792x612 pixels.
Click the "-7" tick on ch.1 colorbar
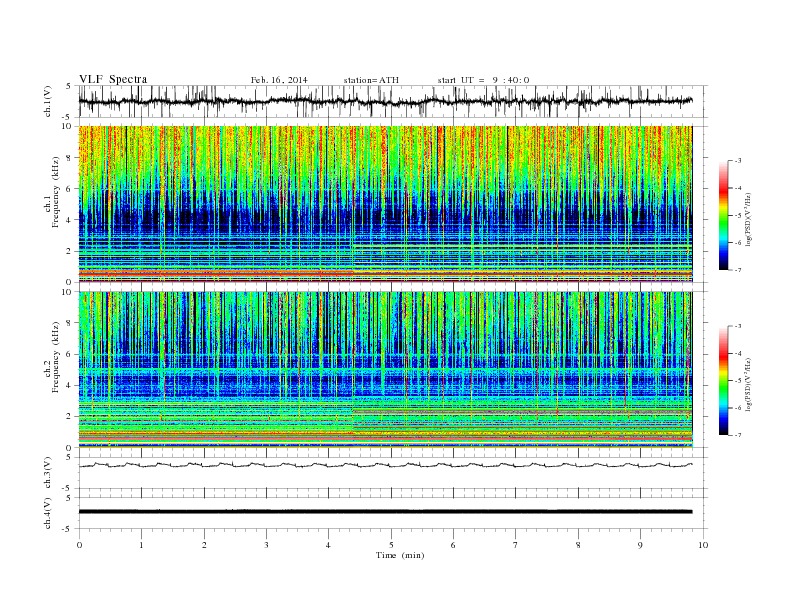[738, 270]
